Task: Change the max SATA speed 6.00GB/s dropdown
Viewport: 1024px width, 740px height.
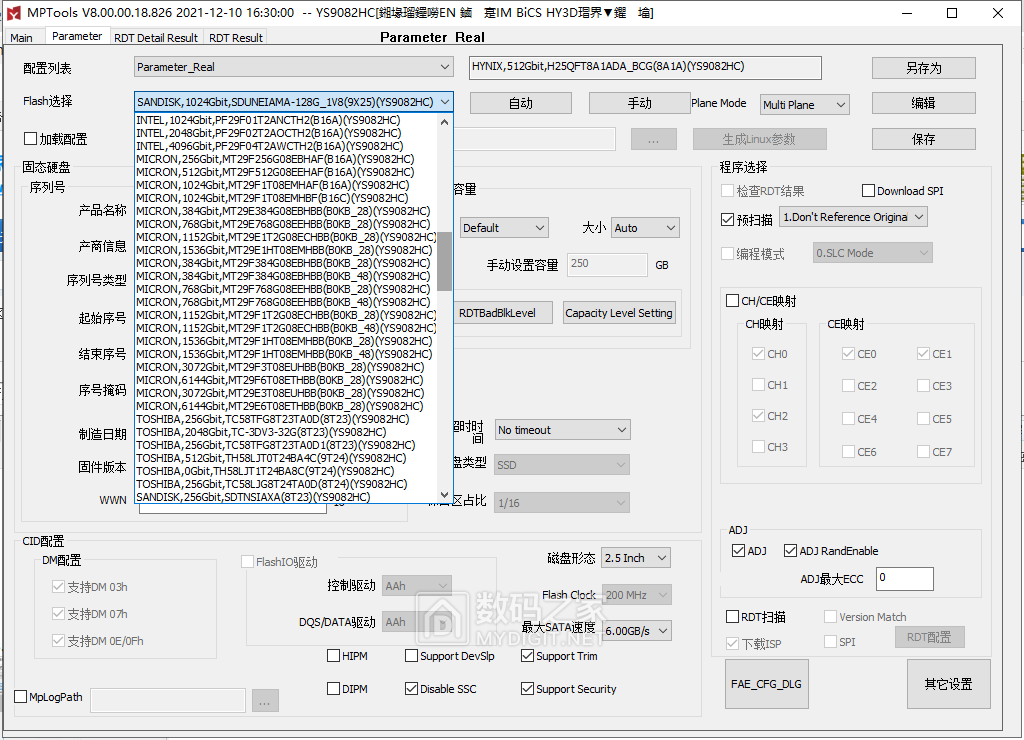Action: [x=636, y=630]
